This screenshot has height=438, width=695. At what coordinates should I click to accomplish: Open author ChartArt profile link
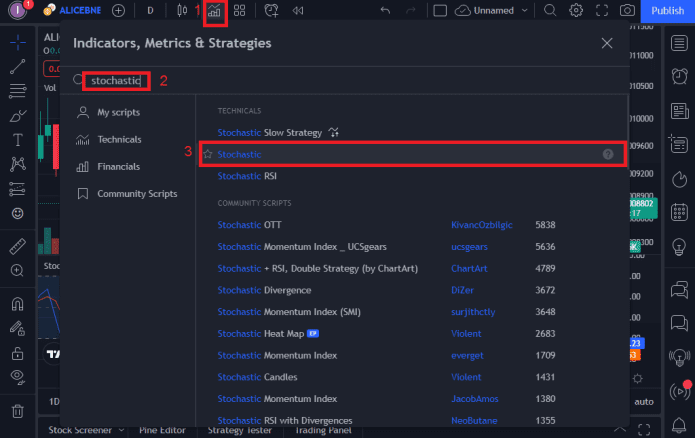tap(469, 268)
